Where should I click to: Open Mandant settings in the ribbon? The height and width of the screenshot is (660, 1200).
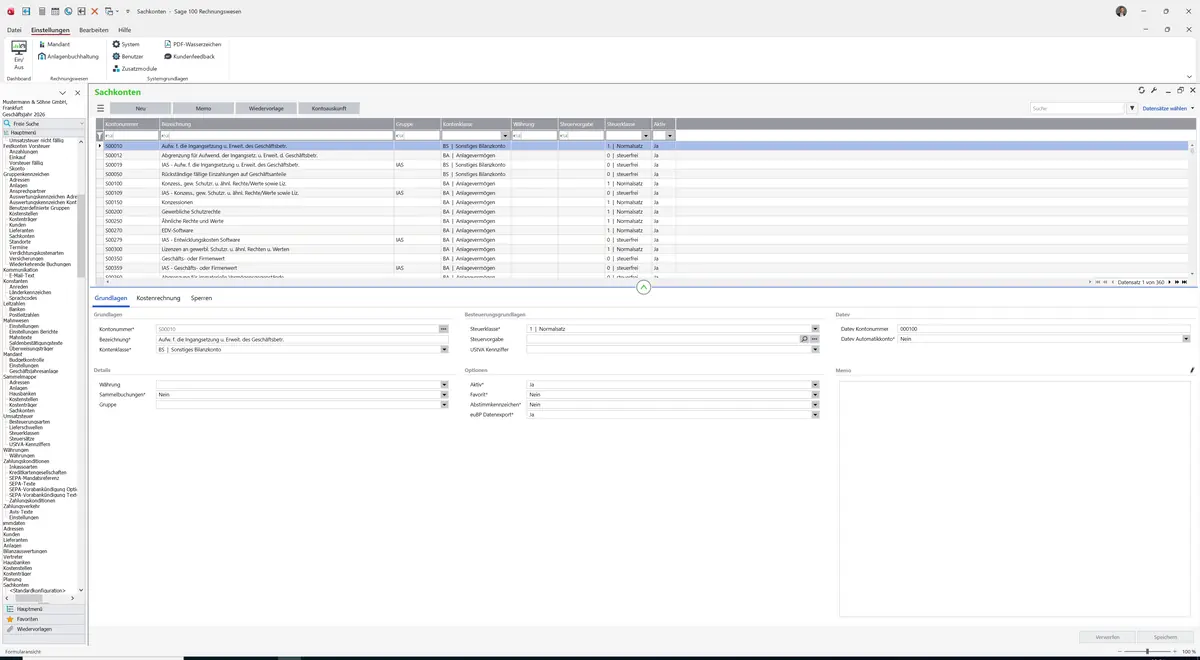(54, 44)
